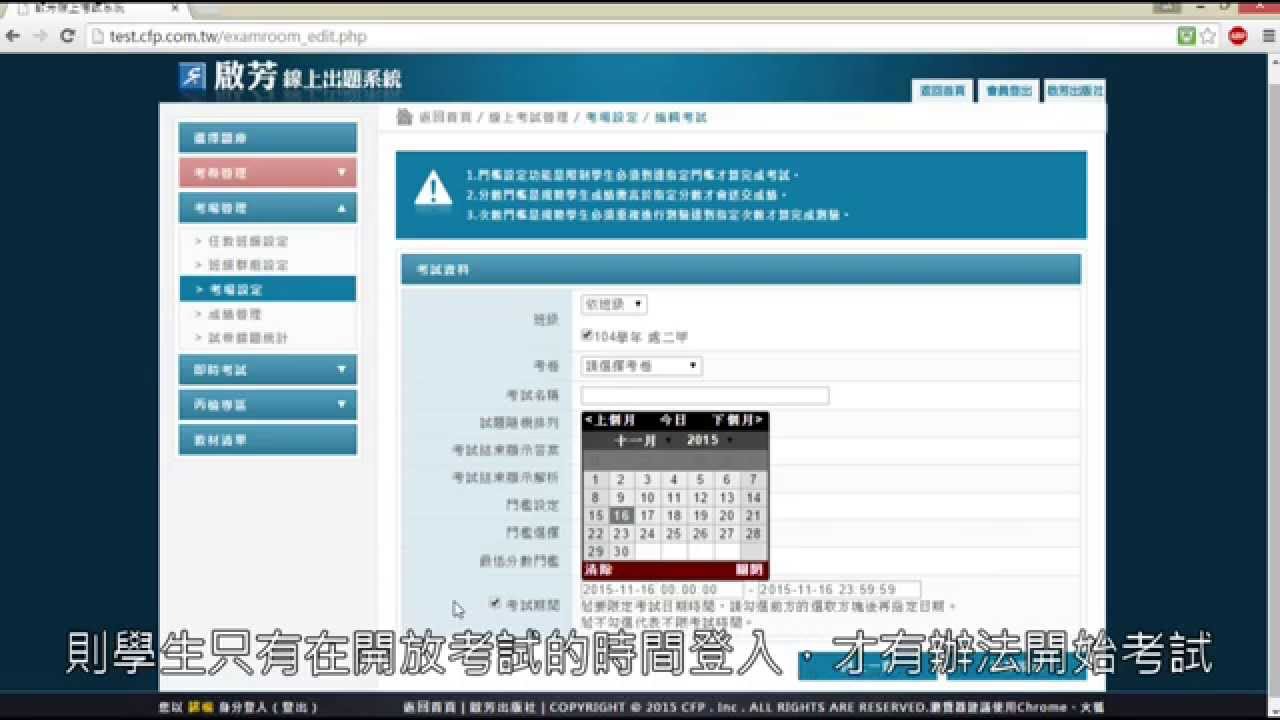Open the 教材清單 sidebar item
This screenshot has height=720, width=1280.
pyautogui.click(x=267, y=440)
